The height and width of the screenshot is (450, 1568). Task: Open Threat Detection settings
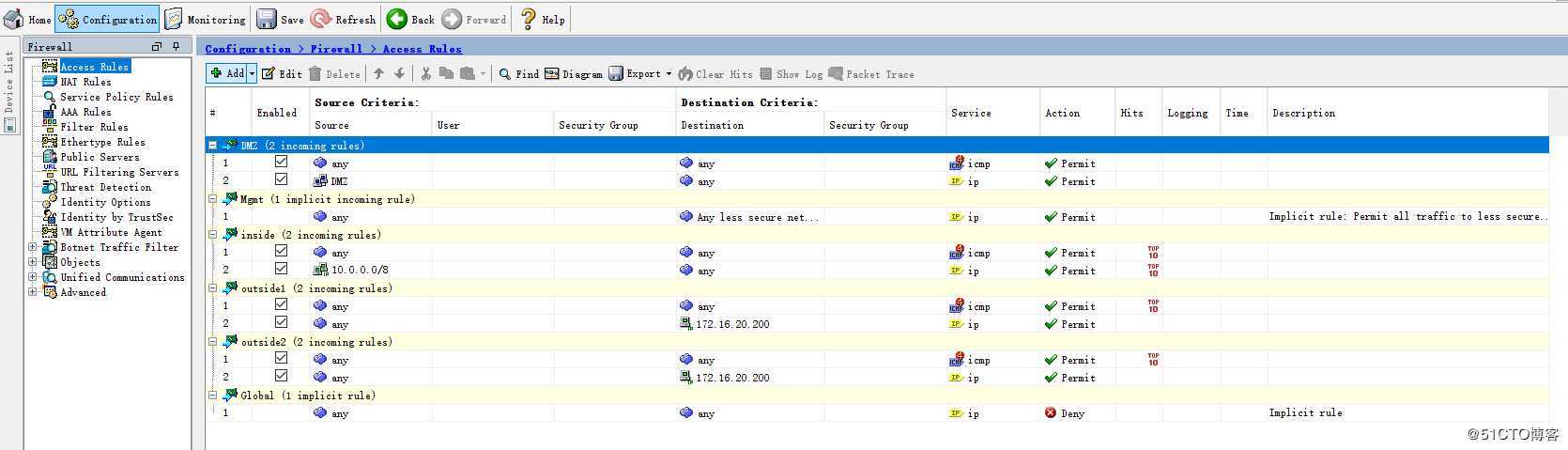105,187
